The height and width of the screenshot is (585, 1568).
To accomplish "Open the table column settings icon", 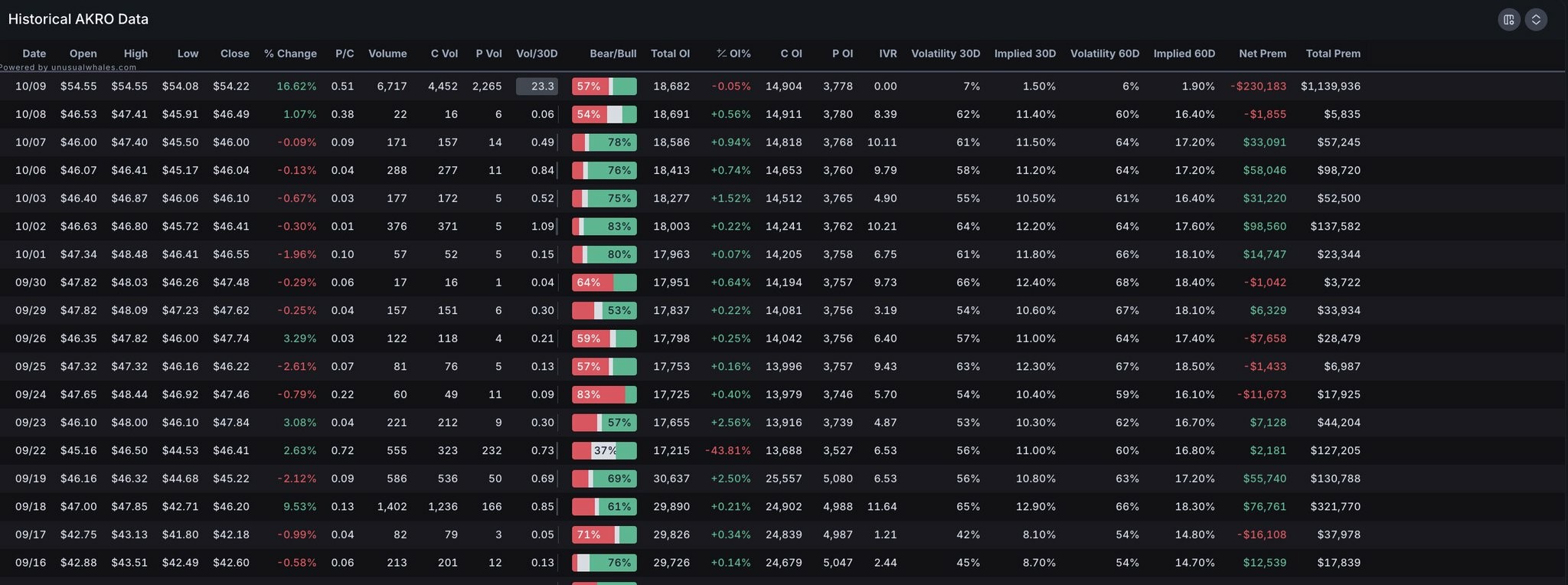I will pyautogui.click(x=1508, y=20).
